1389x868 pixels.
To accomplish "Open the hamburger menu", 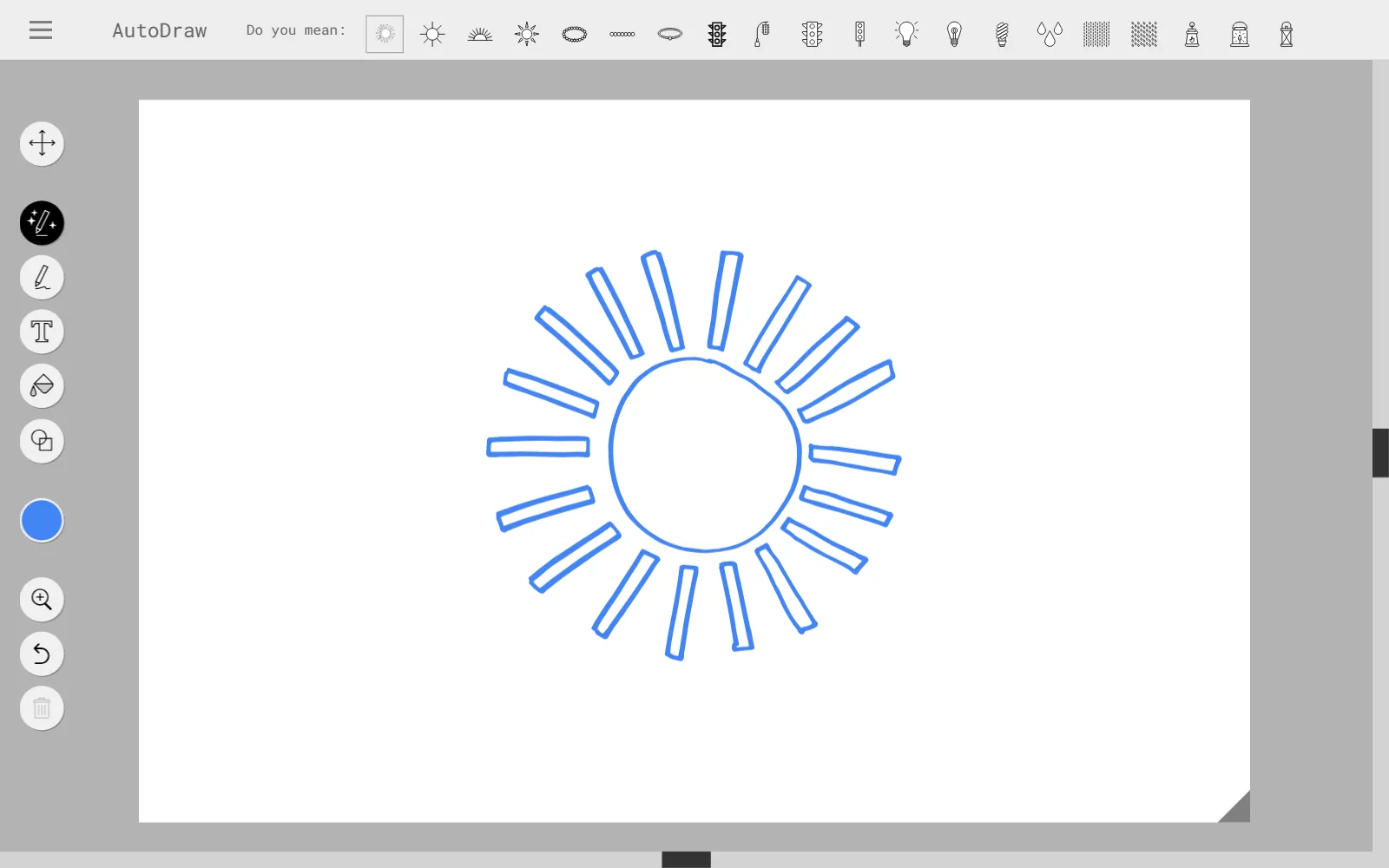I will point(41,30).
